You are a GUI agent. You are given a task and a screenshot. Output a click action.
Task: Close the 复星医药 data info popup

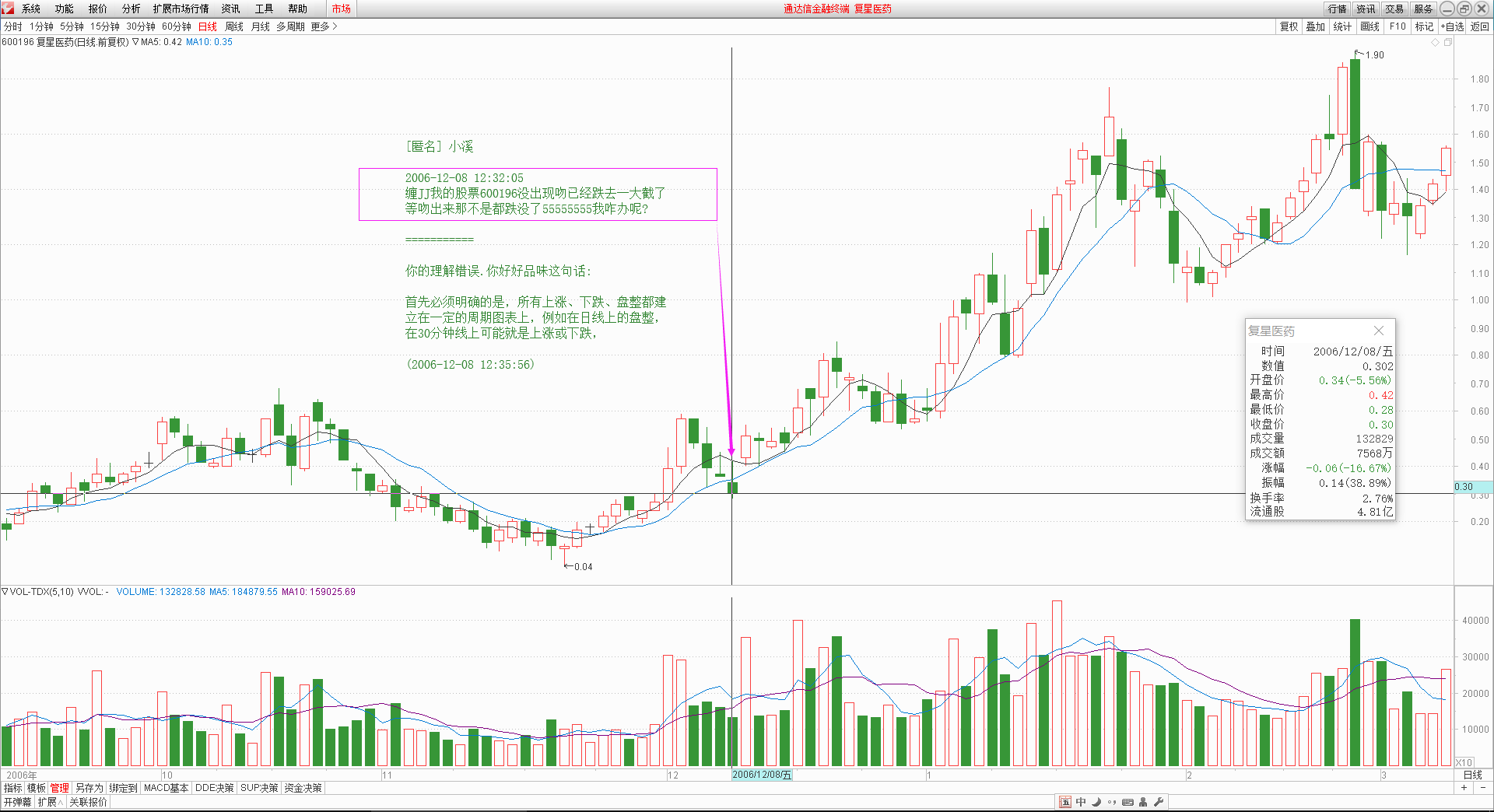(1379, 331)
